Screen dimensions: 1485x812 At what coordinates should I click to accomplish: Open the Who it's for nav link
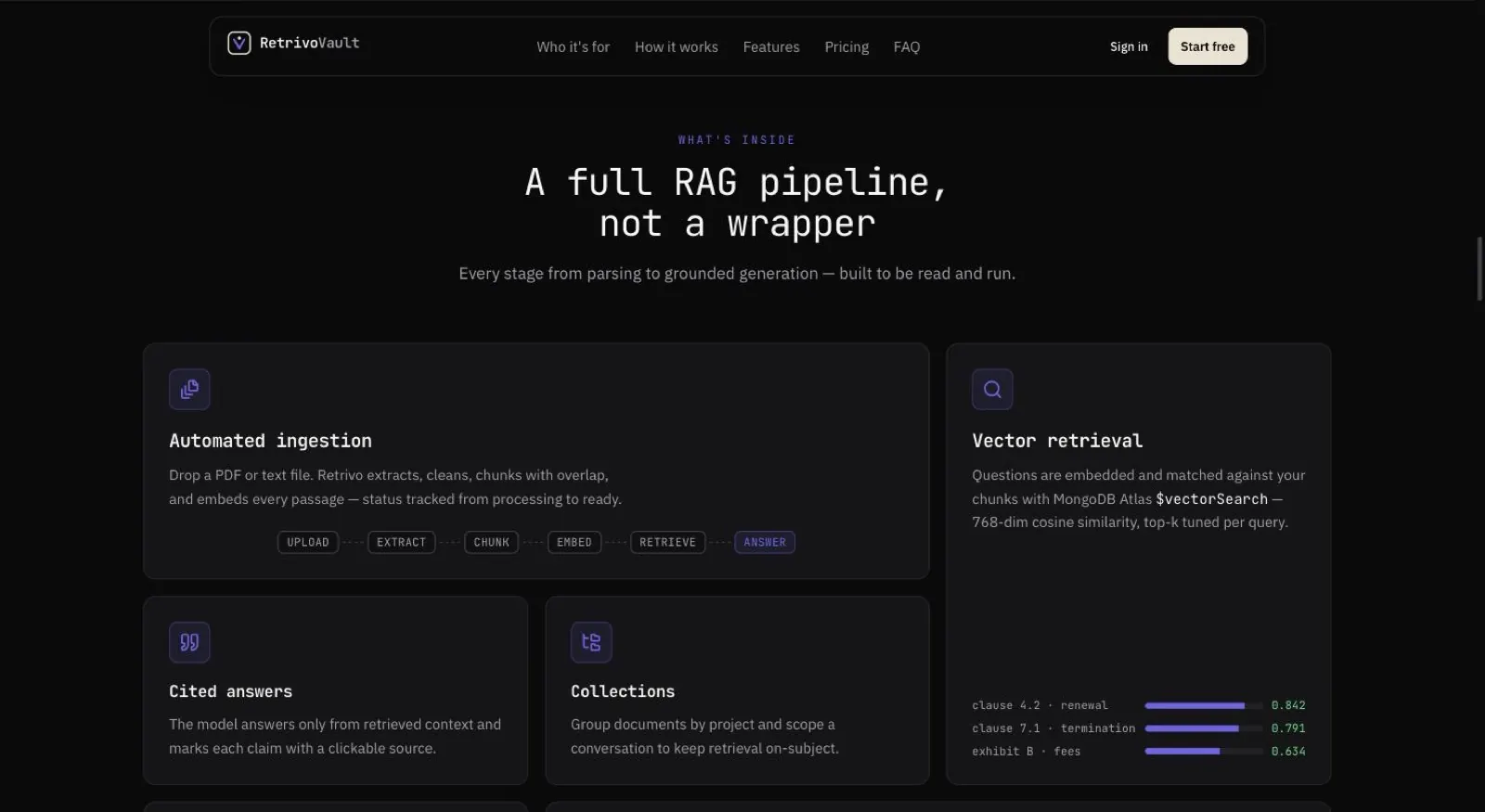tap(573, 46)
